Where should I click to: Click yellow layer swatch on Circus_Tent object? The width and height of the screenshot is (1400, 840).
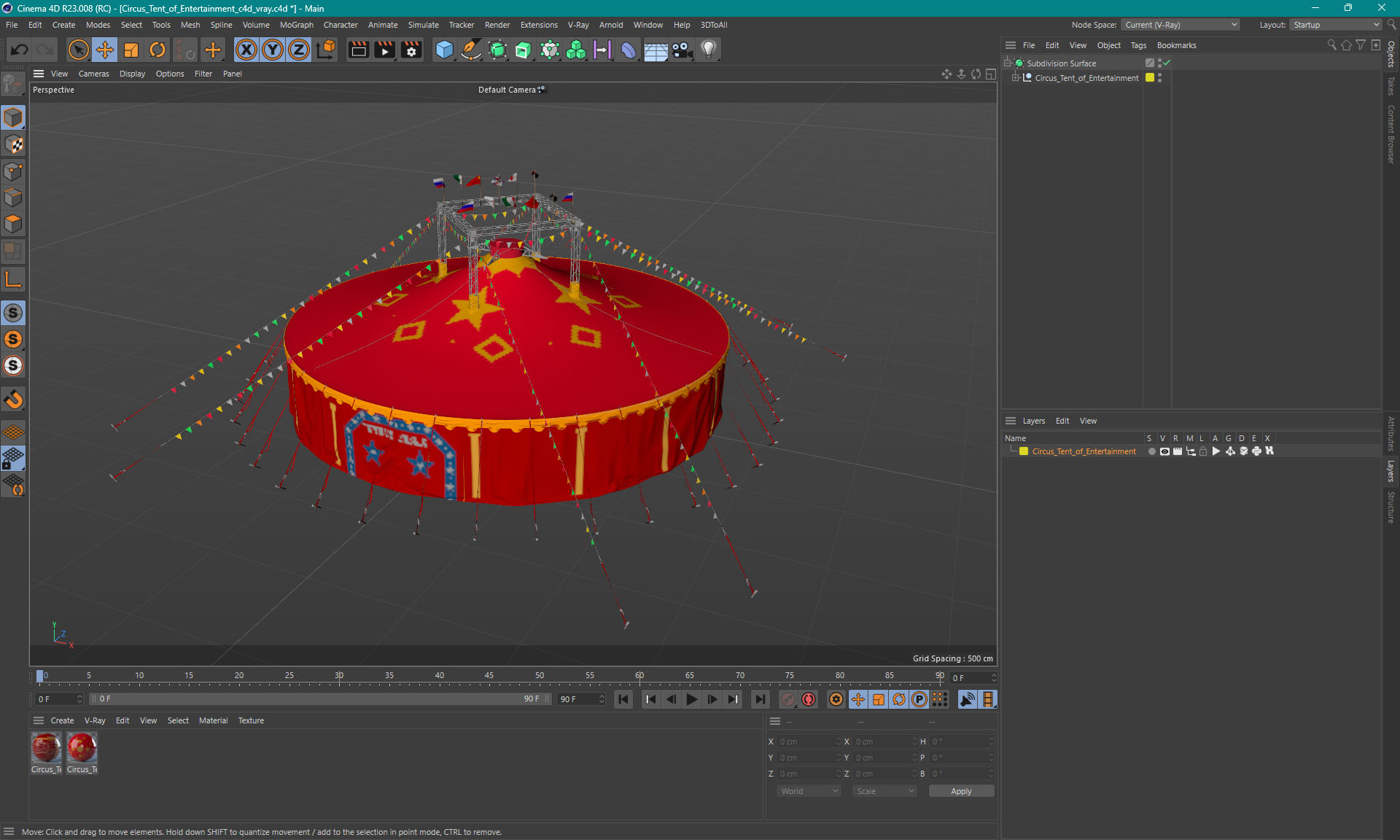pyautogui.click(x=1150, y=78)
